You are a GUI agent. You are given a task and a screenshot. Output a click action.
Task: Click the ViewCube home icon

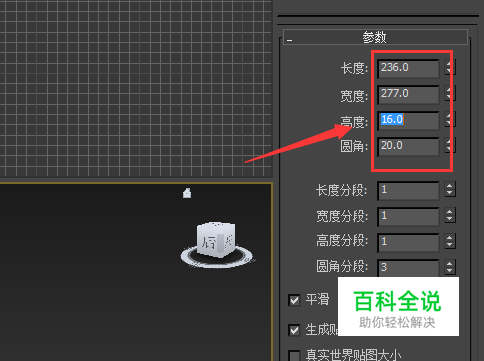(187, 193)
